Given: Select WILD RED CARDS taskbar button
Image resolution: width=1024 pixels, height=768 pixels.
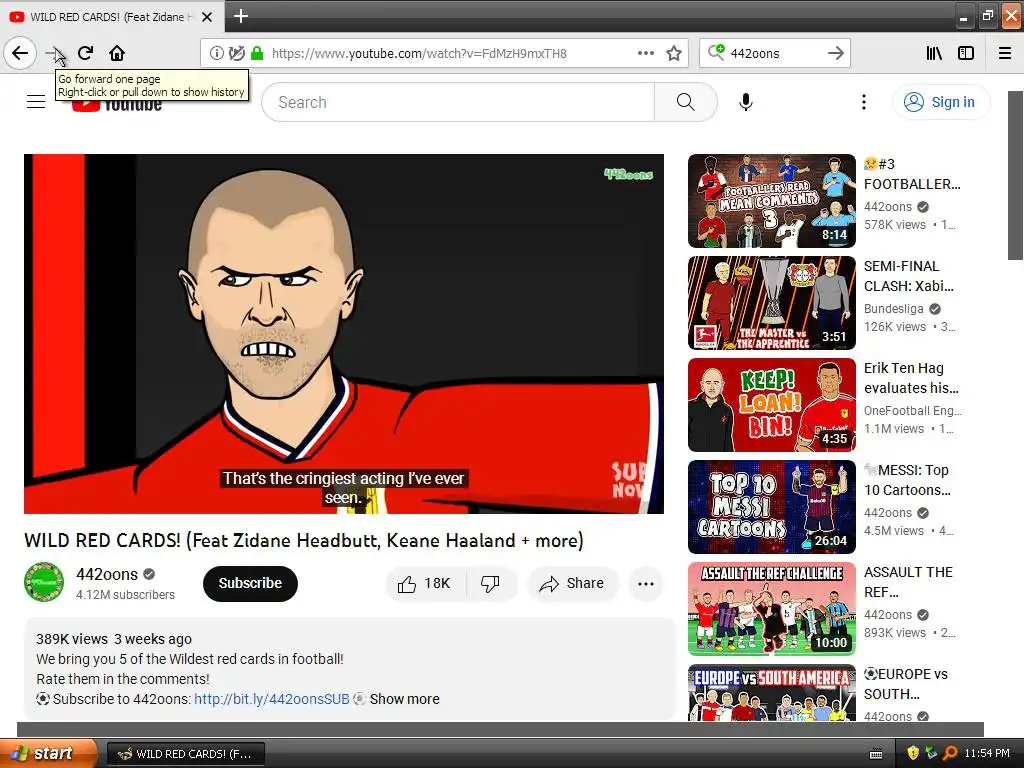Looking at the screenshot, I should (185, 754).
